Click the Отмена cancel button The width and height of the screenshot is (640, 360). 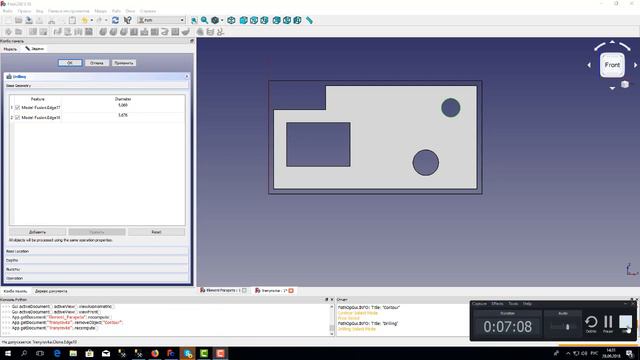(97, 63)
